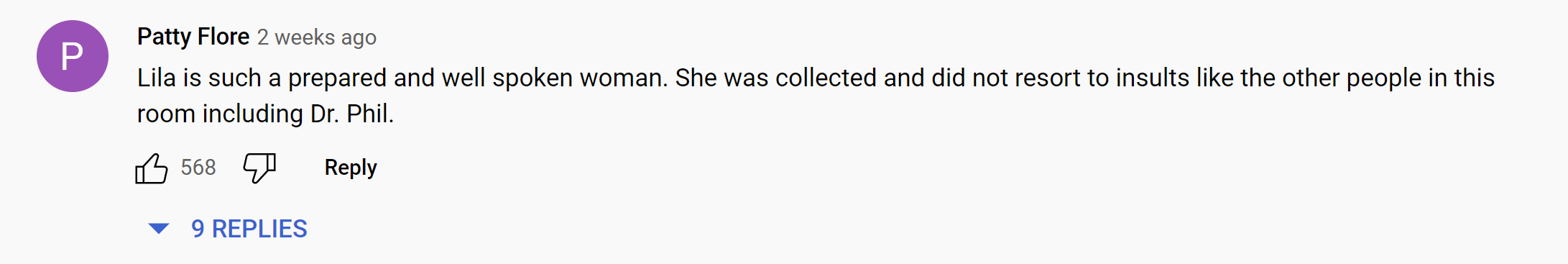Screen dimensions: 1568x264
Task: Click the letter P in the avatar
Action: pyautogui.click(x=72, y=56)
